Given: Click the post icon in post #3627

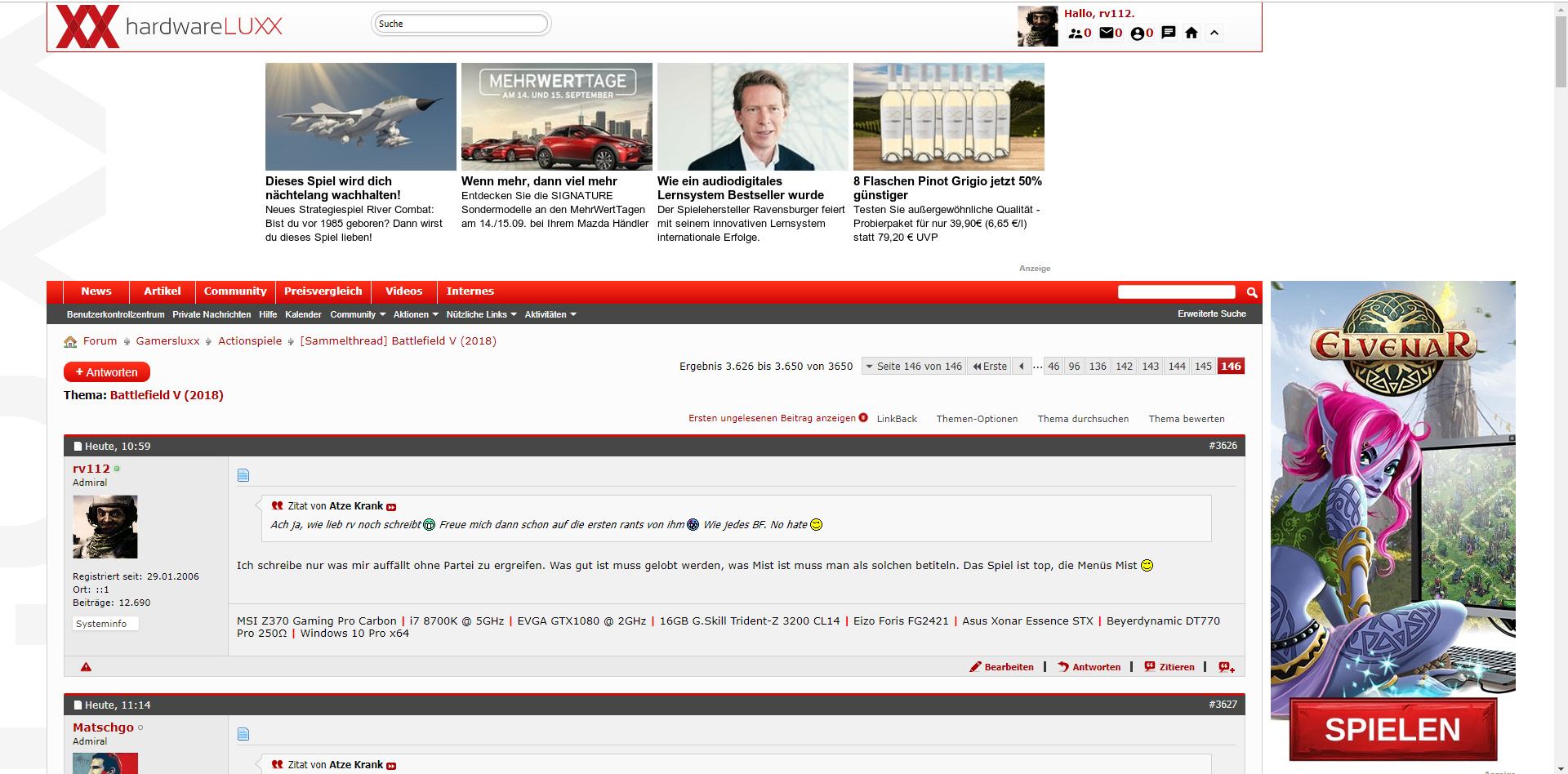Looking at the screenshot, I should [x=243, y=734].
